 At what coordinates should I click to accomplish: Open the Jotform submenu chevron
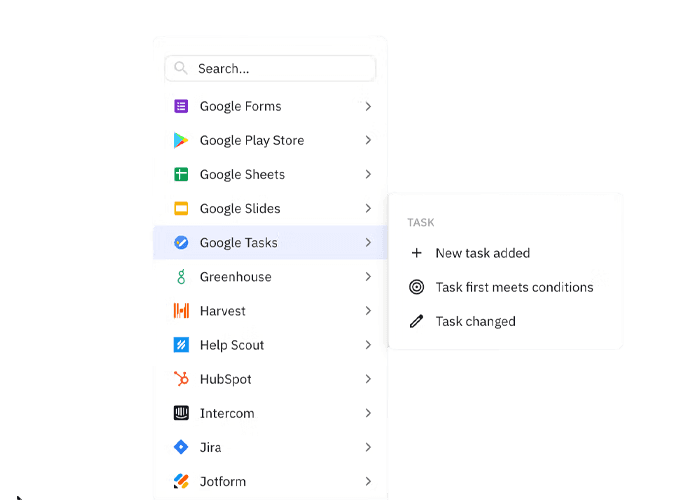(368, 481)
